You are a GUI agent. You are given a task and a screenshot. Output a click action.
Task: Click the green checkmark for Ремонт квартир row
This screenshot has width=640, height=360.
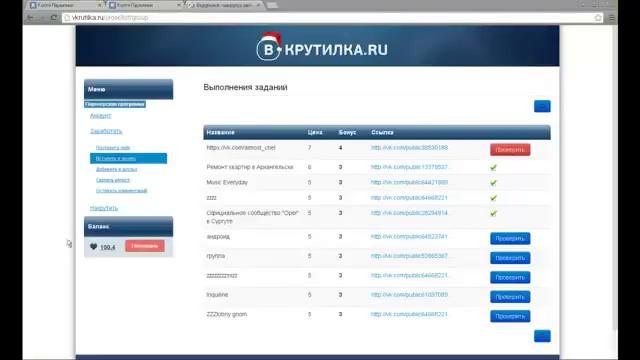coord(493,167)
